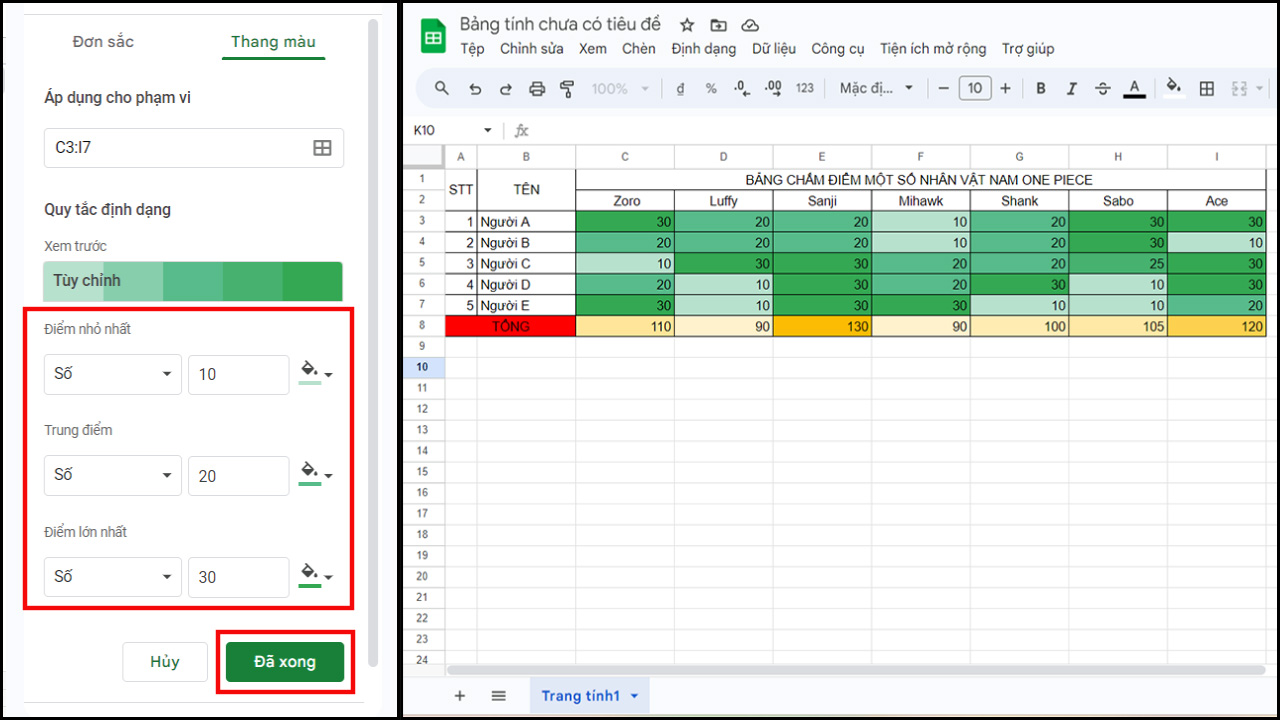Click the percent format icon
The height and width of the screenshot is (720, 1280).
pyautogui.click(x=712, y=88)
